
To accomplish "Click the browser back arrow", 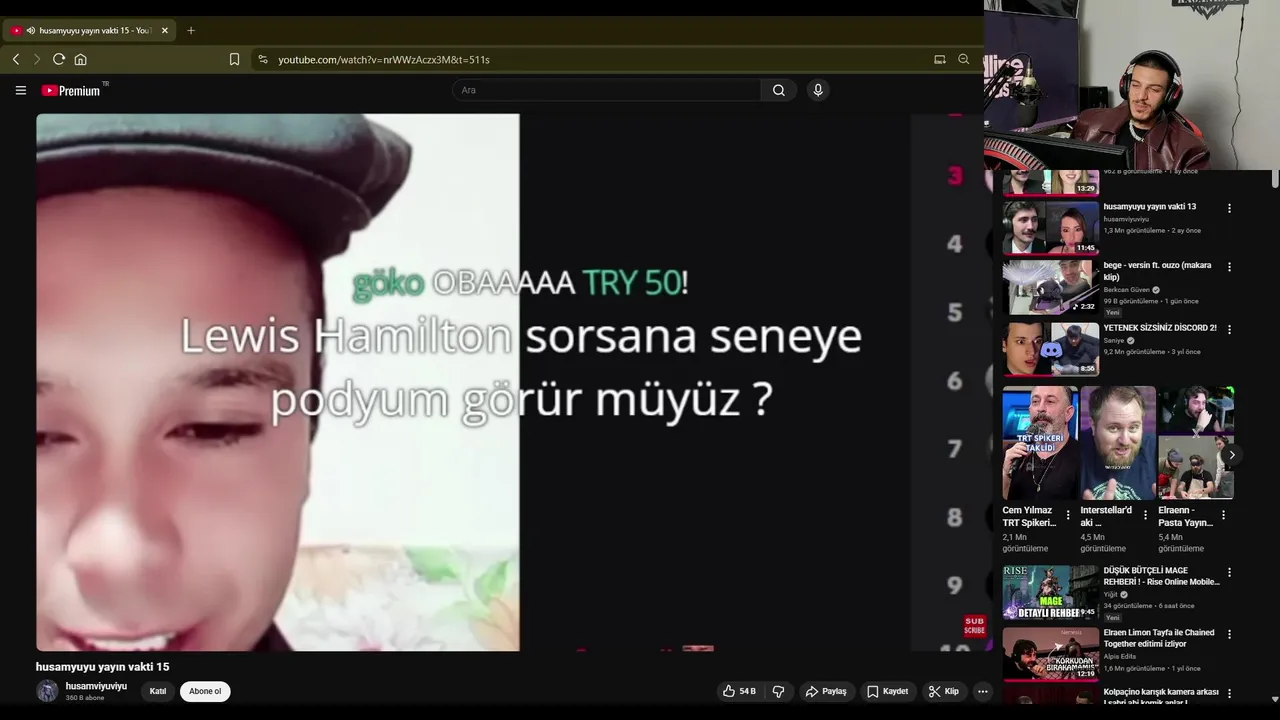I will (16, 59).
